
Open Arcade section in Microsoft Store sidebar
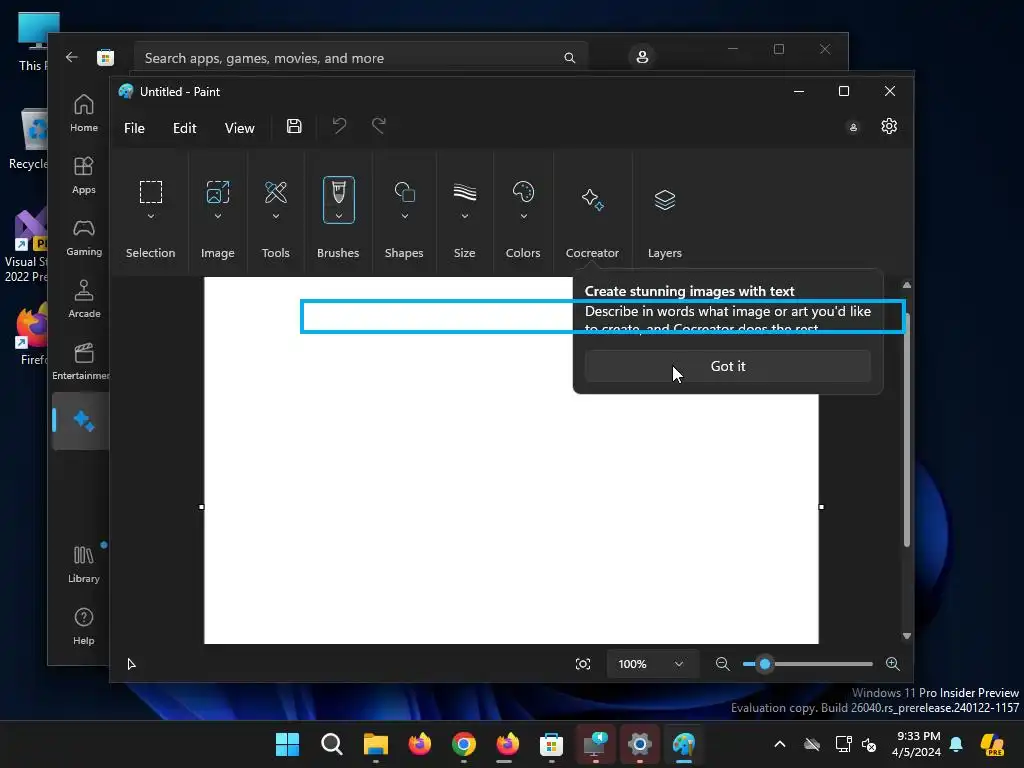(84, 299)
